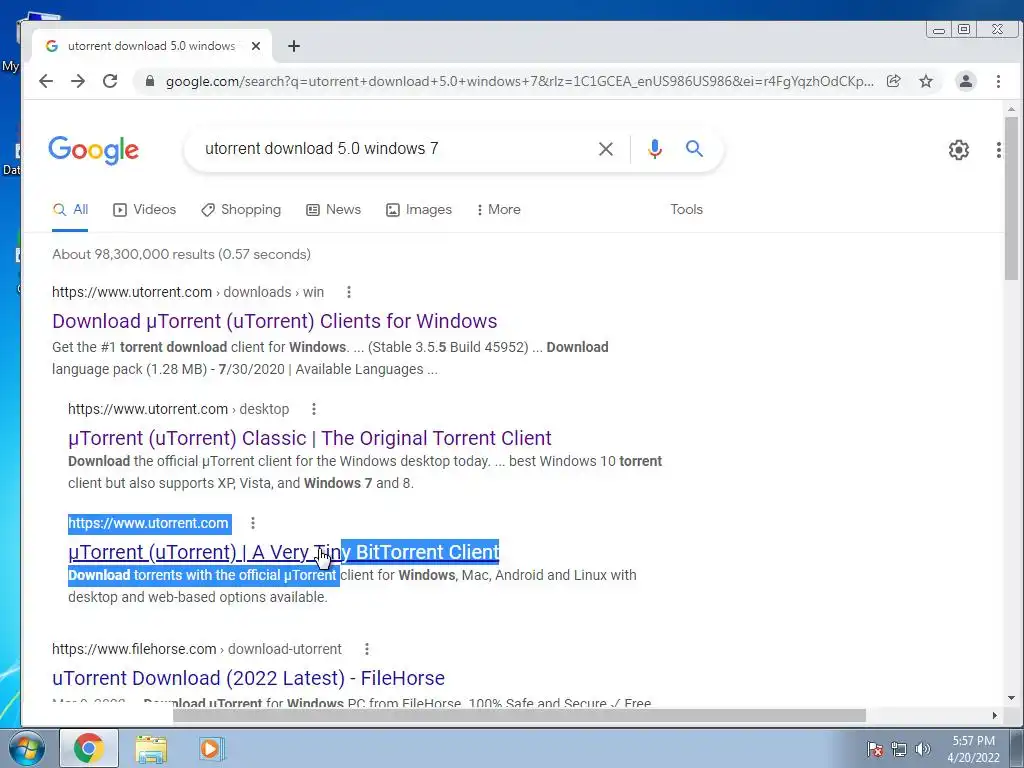Submit search with the magnifier icon

pyautogui.click(x=694, y=149)
